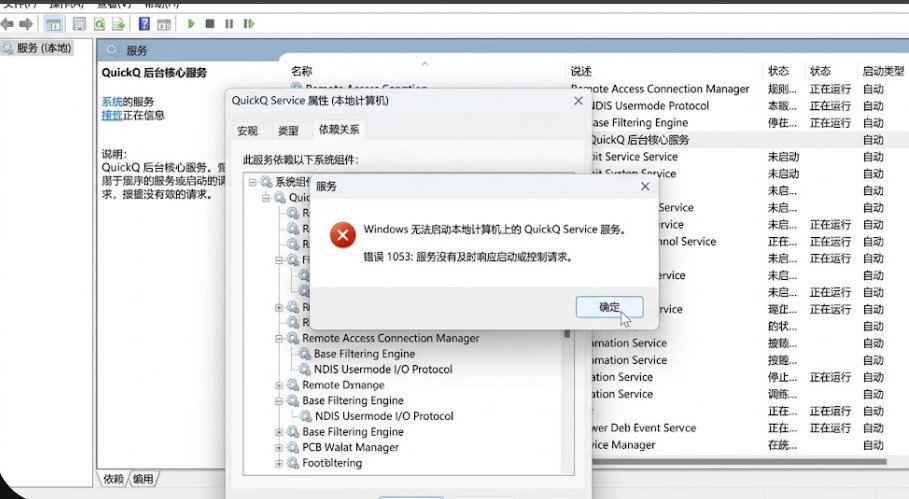Viewport: 909px width, 499px height.
Task: Click the Refresh toolbar icon
Action: (99, 24)
